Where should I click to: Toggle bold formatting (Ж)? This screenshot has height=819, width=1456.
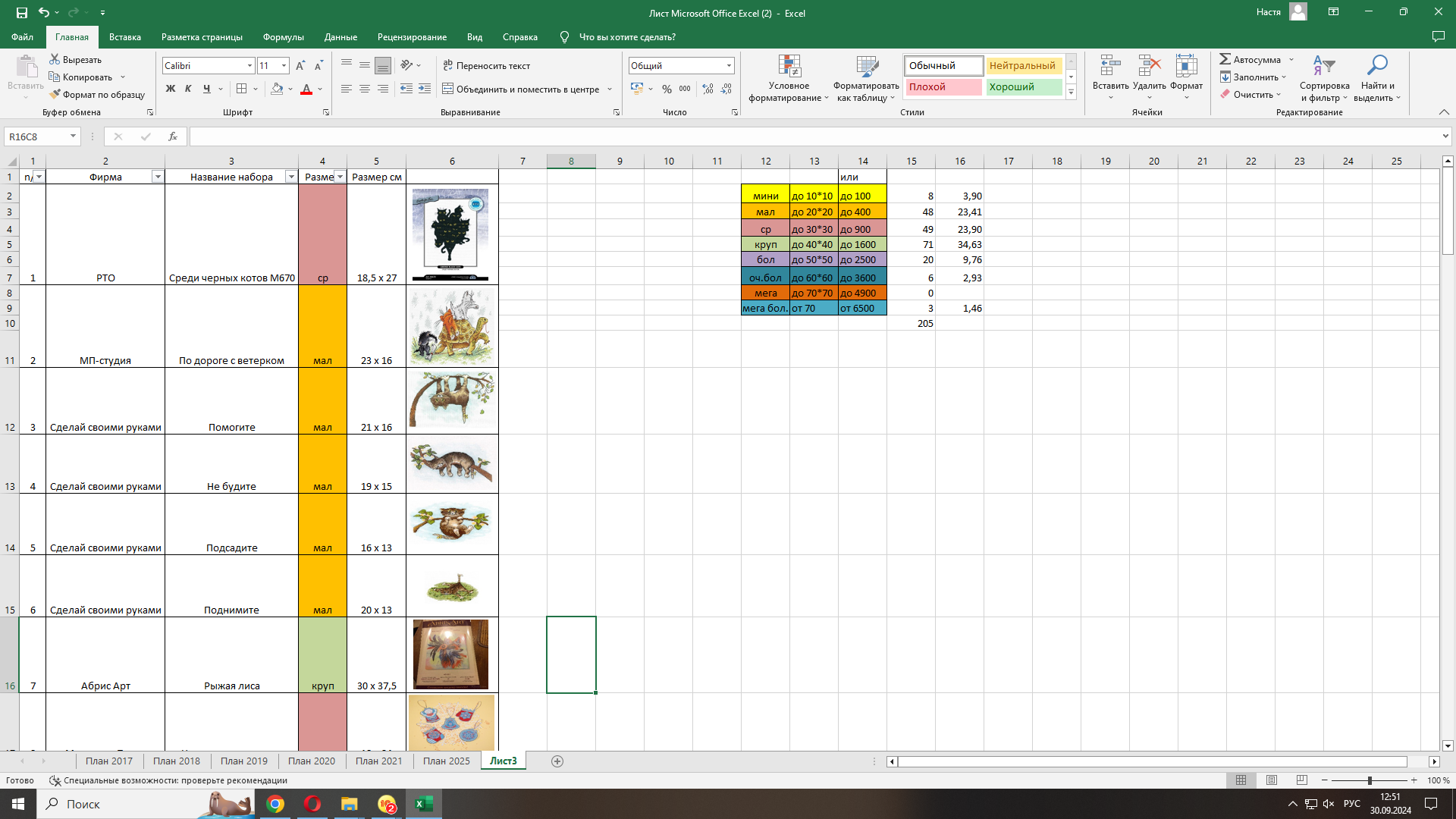(x=171, y=89)
